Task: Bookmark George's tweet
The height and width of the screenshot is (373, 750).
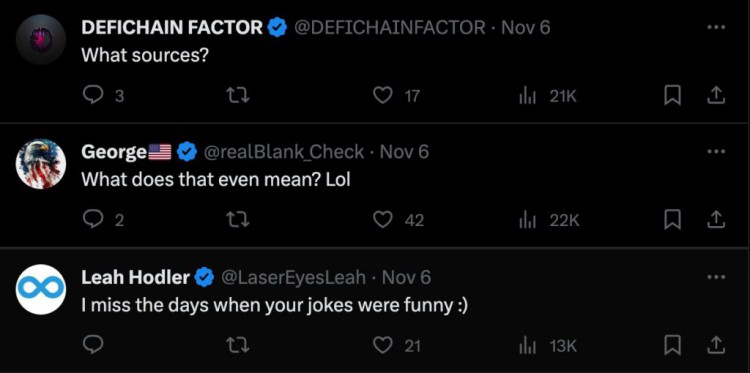Action: click(673, 220)
